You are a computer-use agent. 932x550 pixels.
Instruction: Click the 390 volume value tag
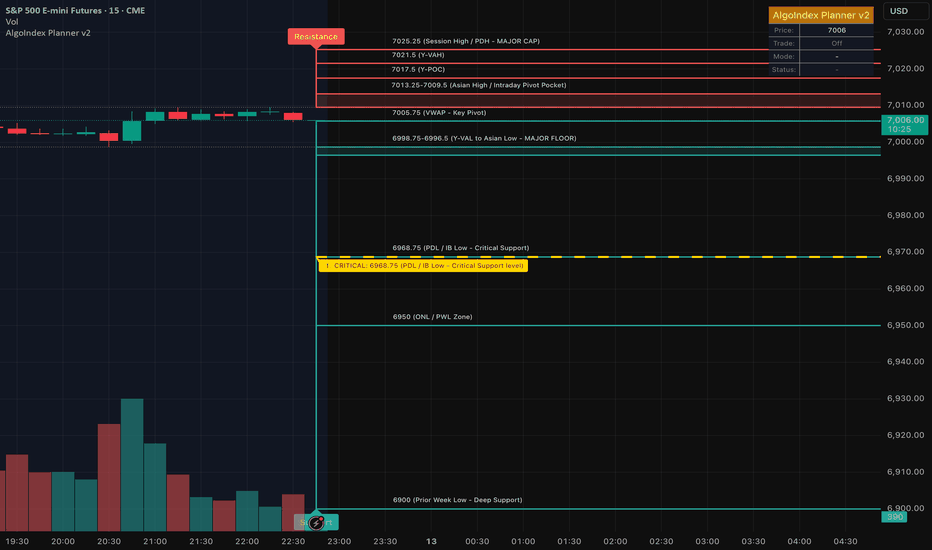click(x=895, y=516)
